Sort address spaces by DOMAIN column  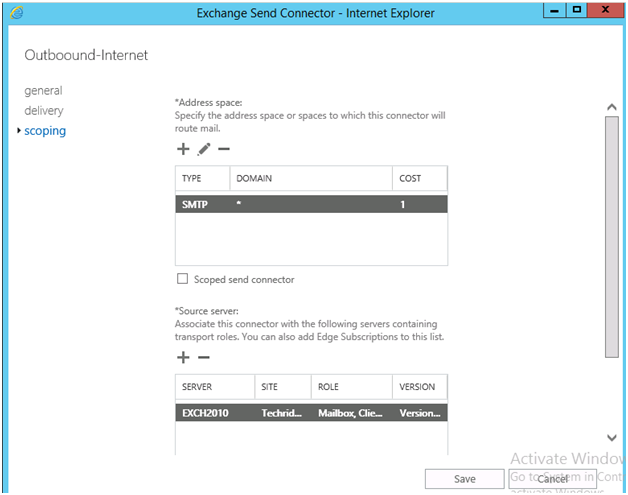point(311,178)
